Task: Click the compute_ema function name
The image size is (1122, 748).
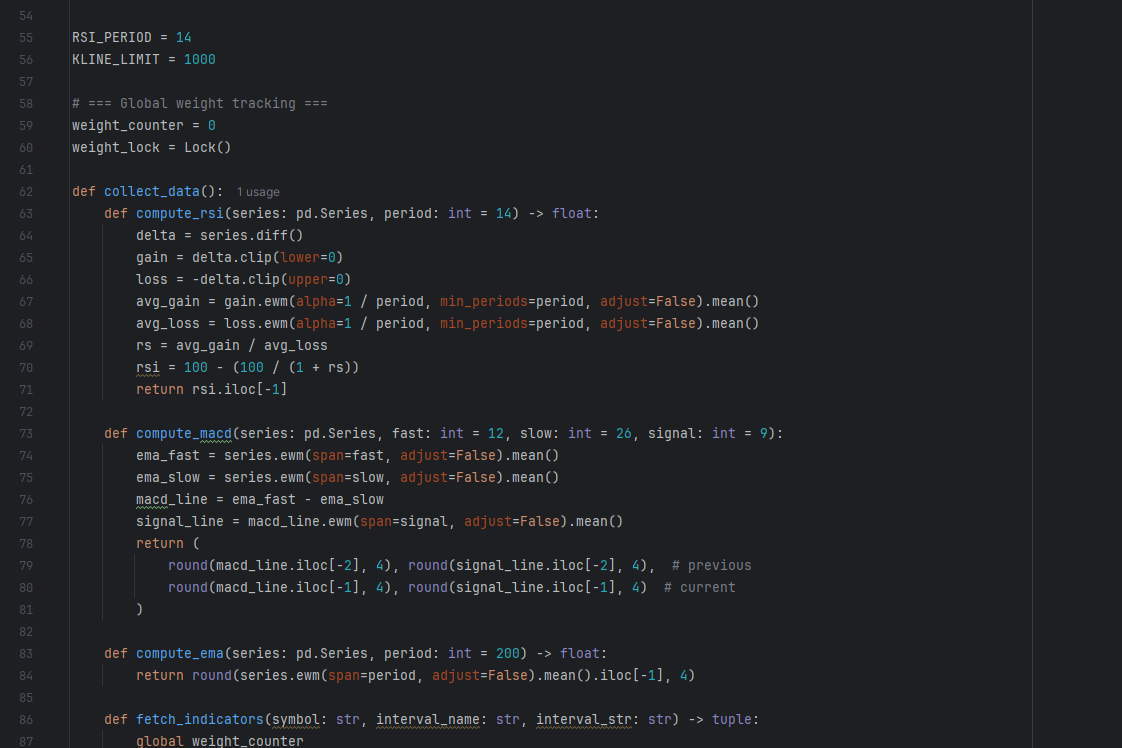Action: click(179, 653)
